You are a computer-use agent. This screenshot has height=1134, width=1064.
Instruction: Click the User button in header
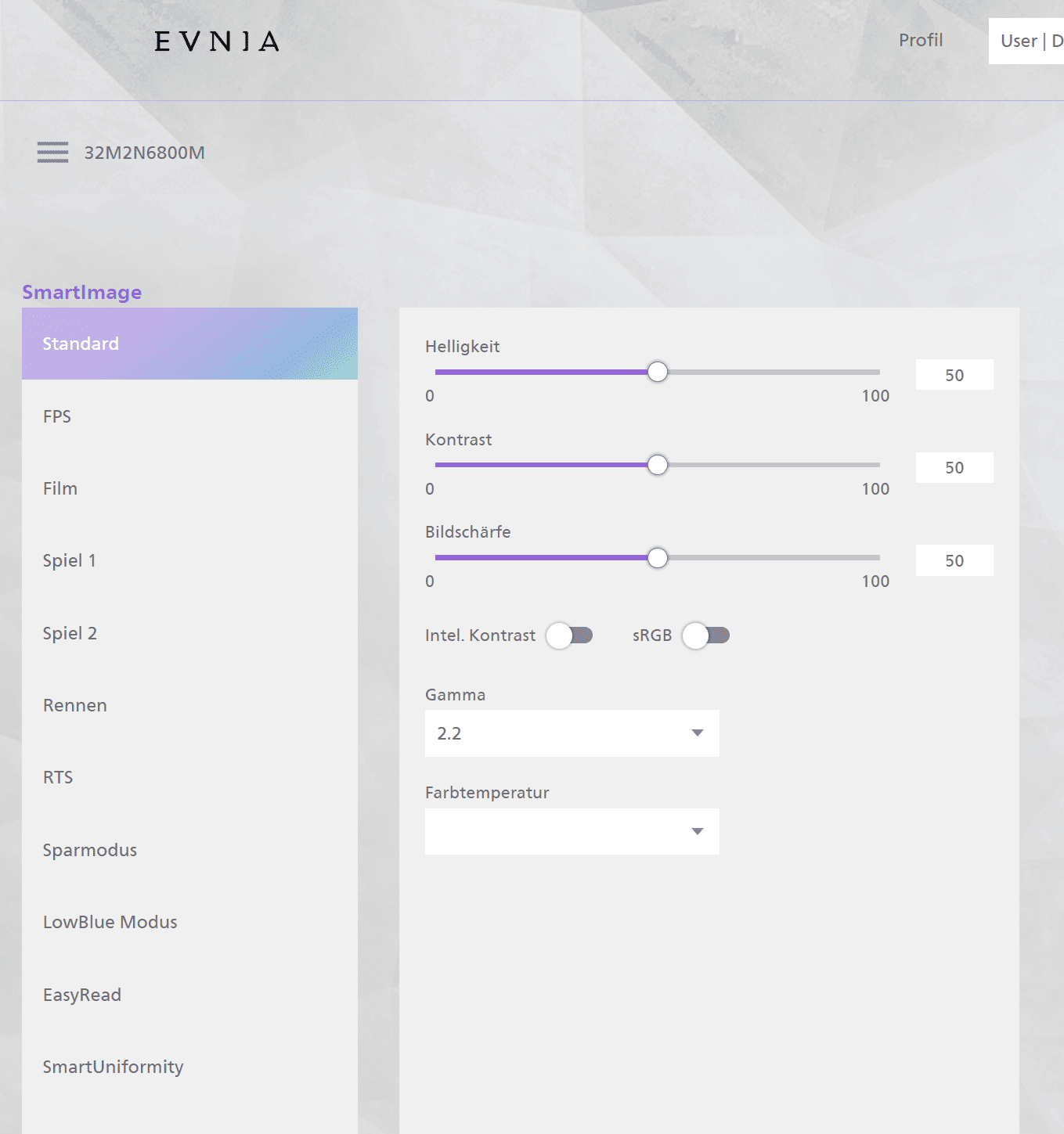(x=1026, y=41)
